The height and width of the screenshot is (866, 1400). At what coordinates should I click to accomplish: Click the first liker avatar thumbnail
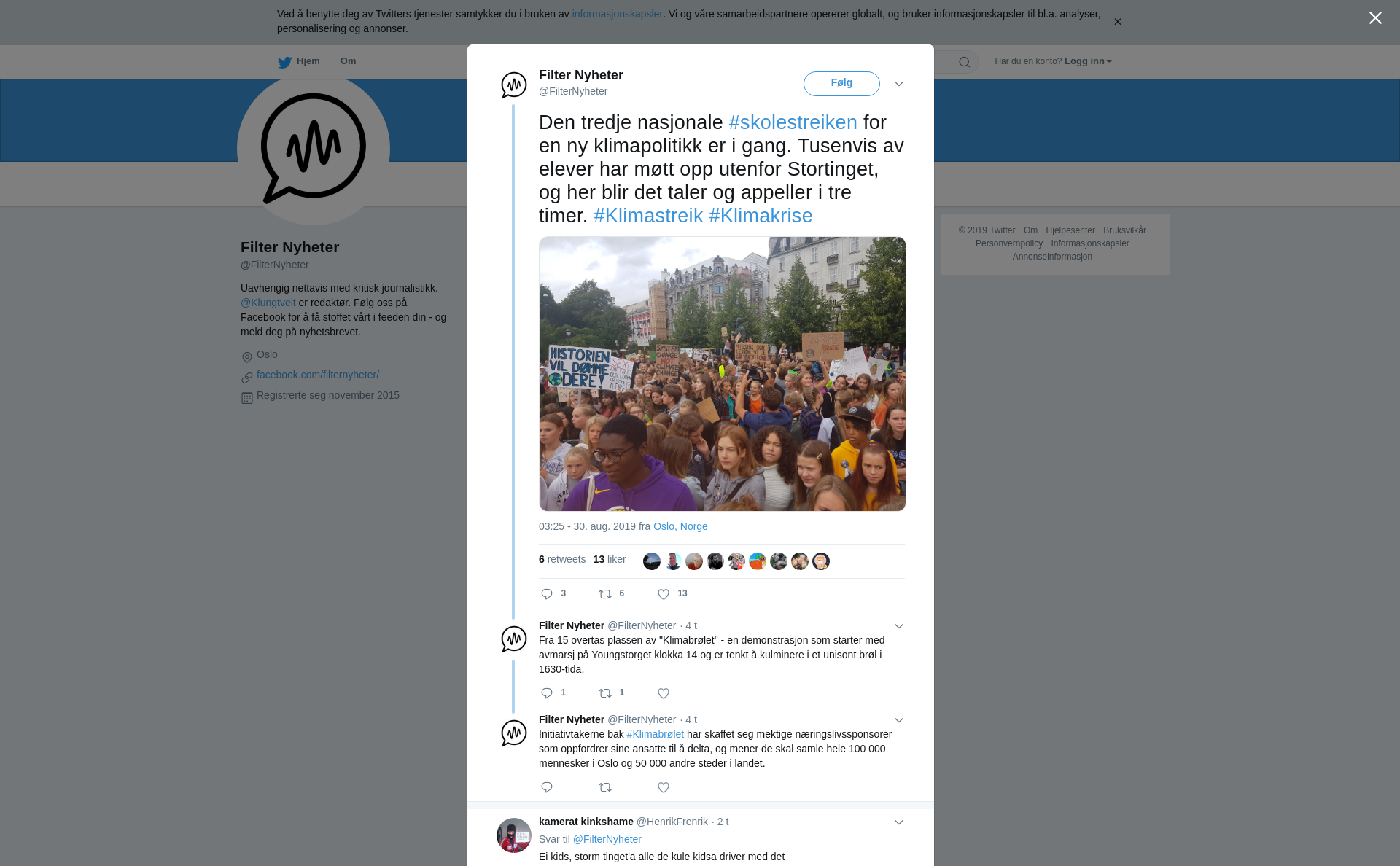652,561
